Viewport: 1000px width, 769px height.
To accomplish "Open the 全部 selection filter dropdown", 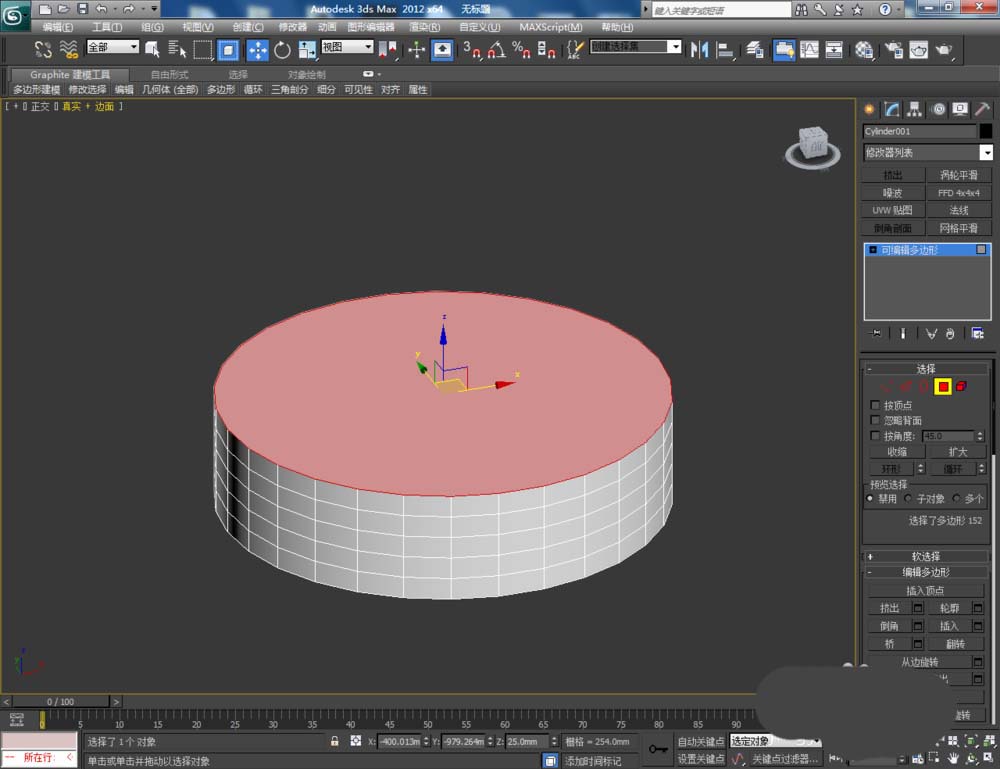I will 112,47.
